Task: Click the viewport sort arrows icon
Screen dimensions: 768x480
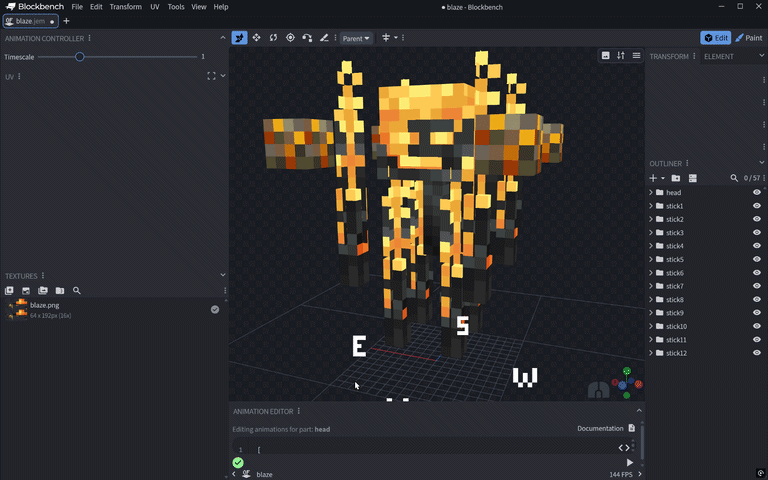Action: click(x=621, y=55)
